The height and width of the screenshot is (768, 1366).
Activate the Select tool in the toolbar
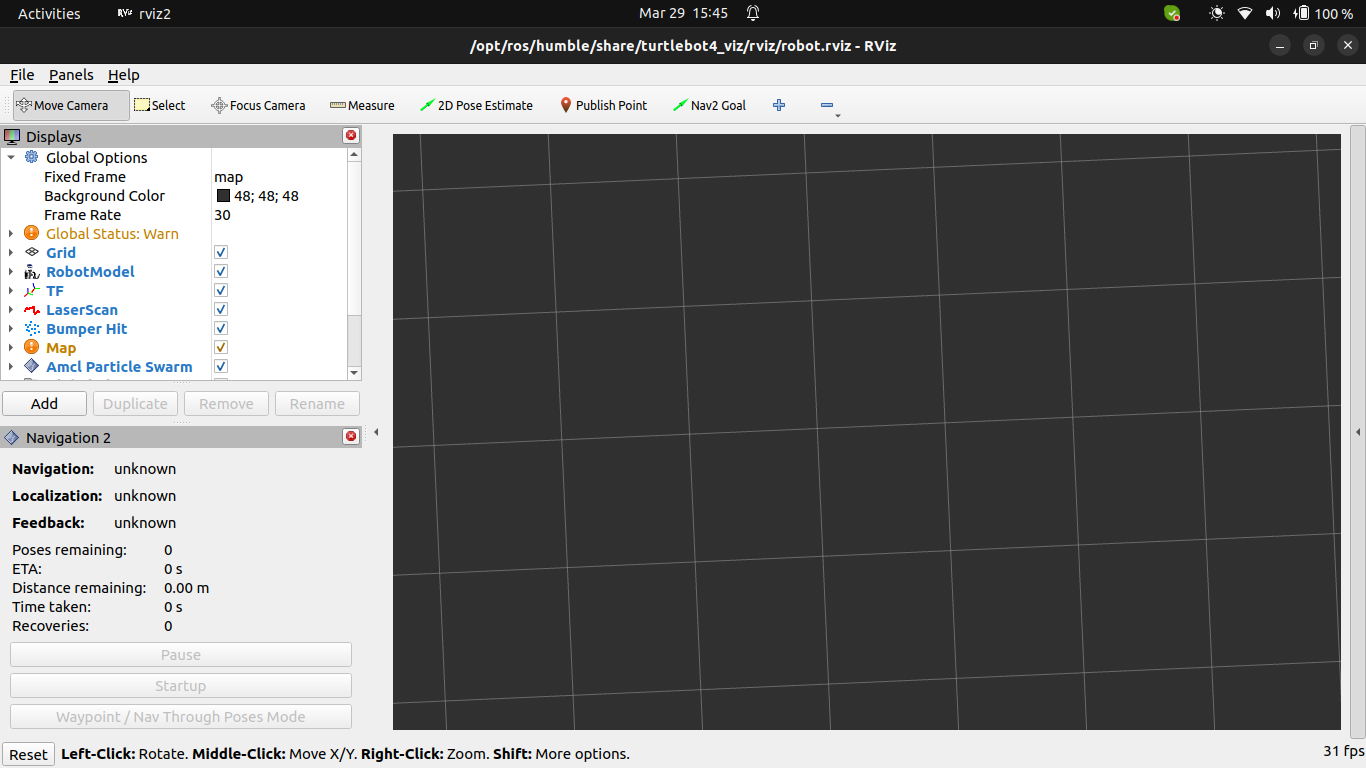pos(160,105)
